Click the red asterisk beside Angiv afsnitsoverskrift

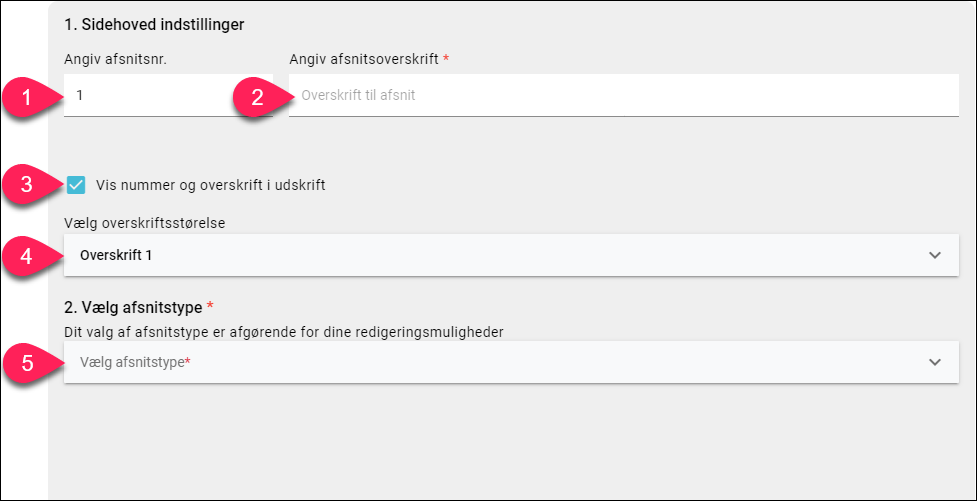[x=446, y=58]
